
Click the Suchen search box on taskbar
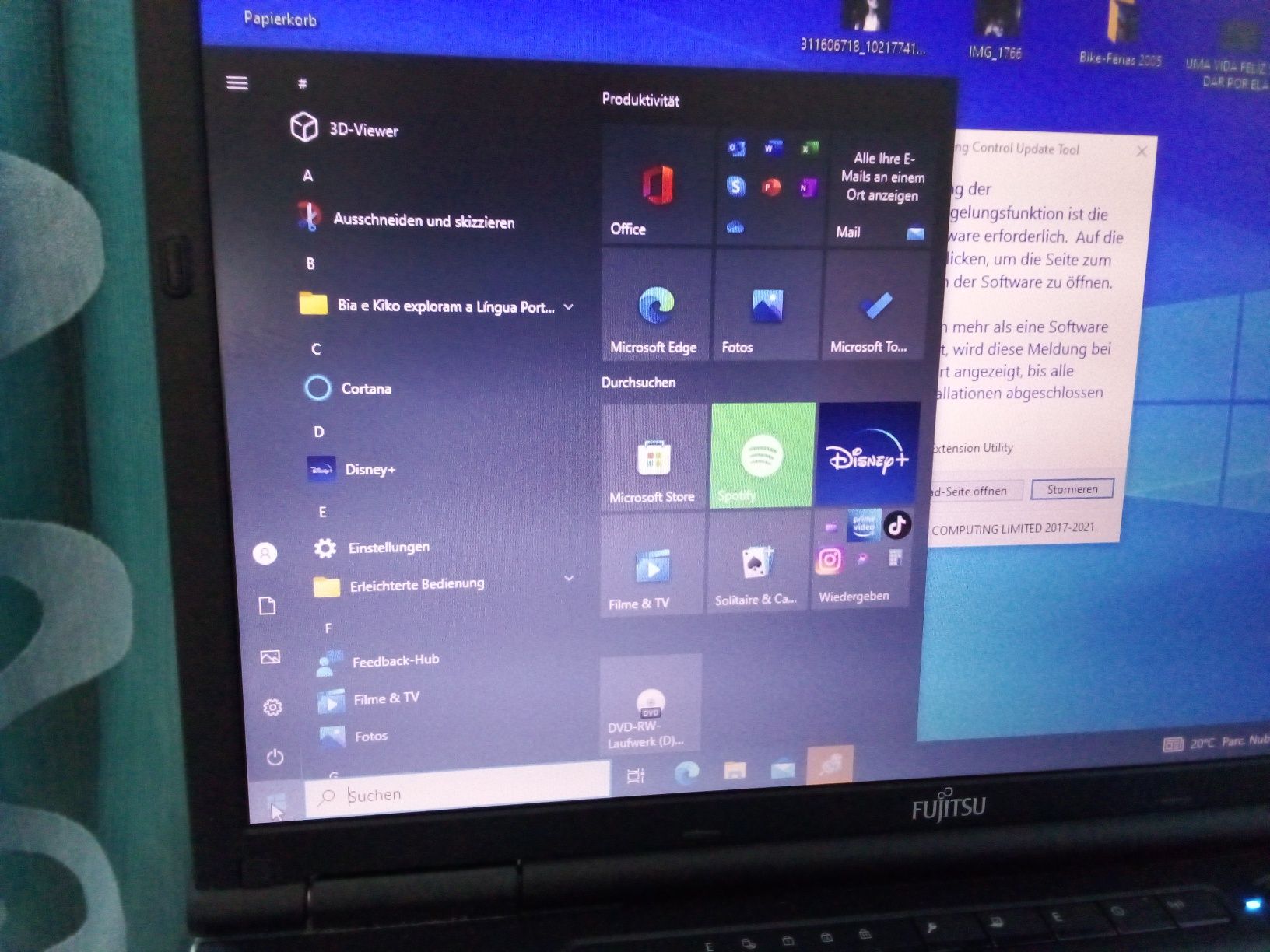pyautogui.click(x=458, y=792)
